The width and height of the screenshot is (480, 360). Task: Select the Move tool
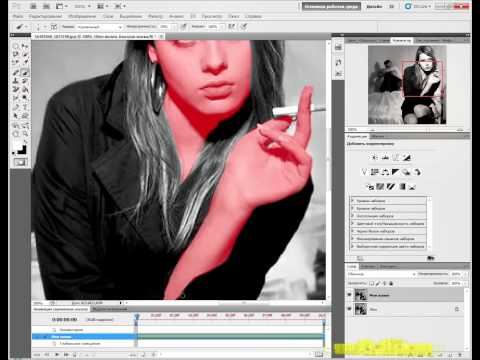pos(25,46)
